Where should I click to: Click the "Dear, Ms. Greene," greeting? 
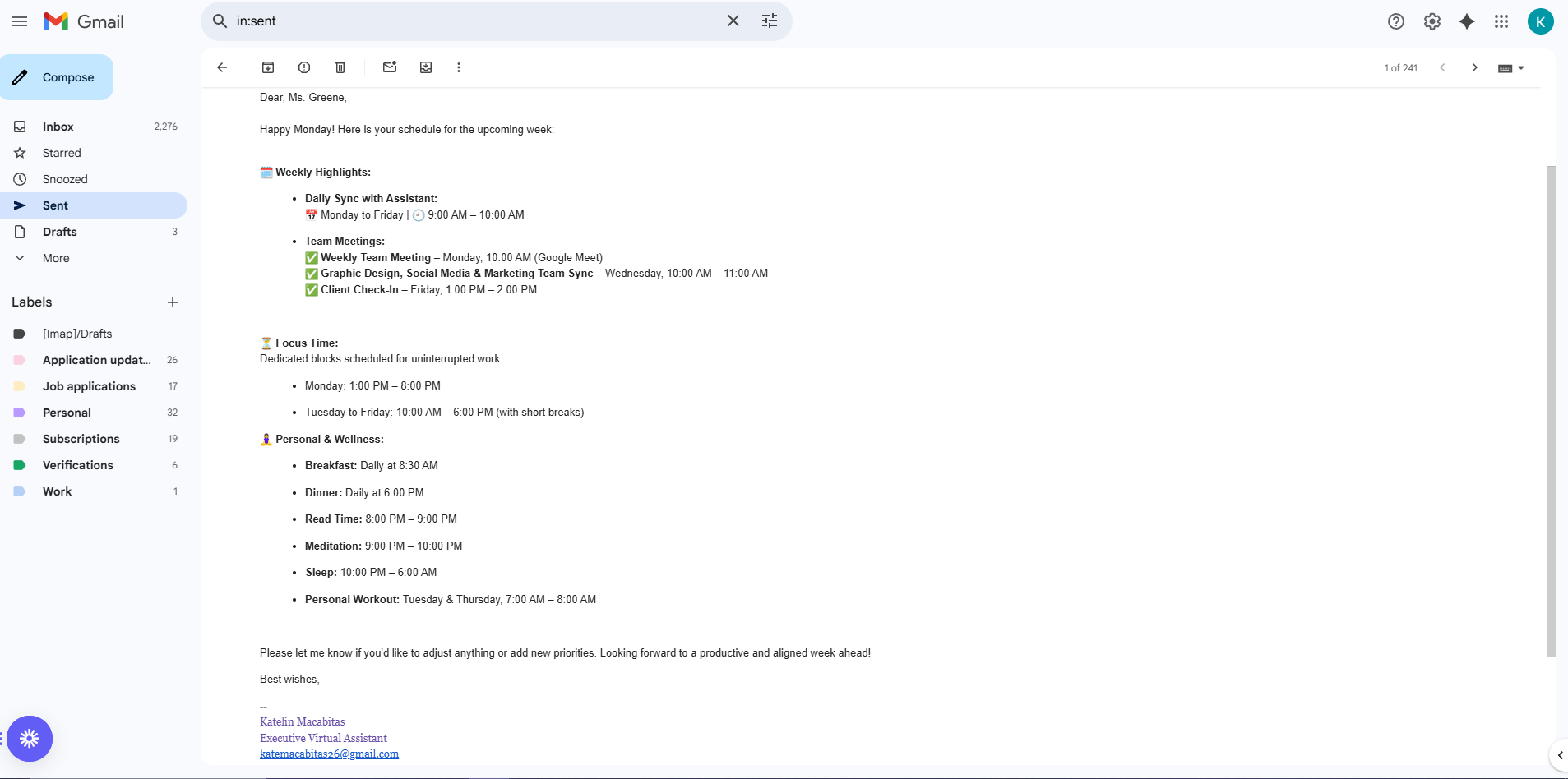pos(303,97)
